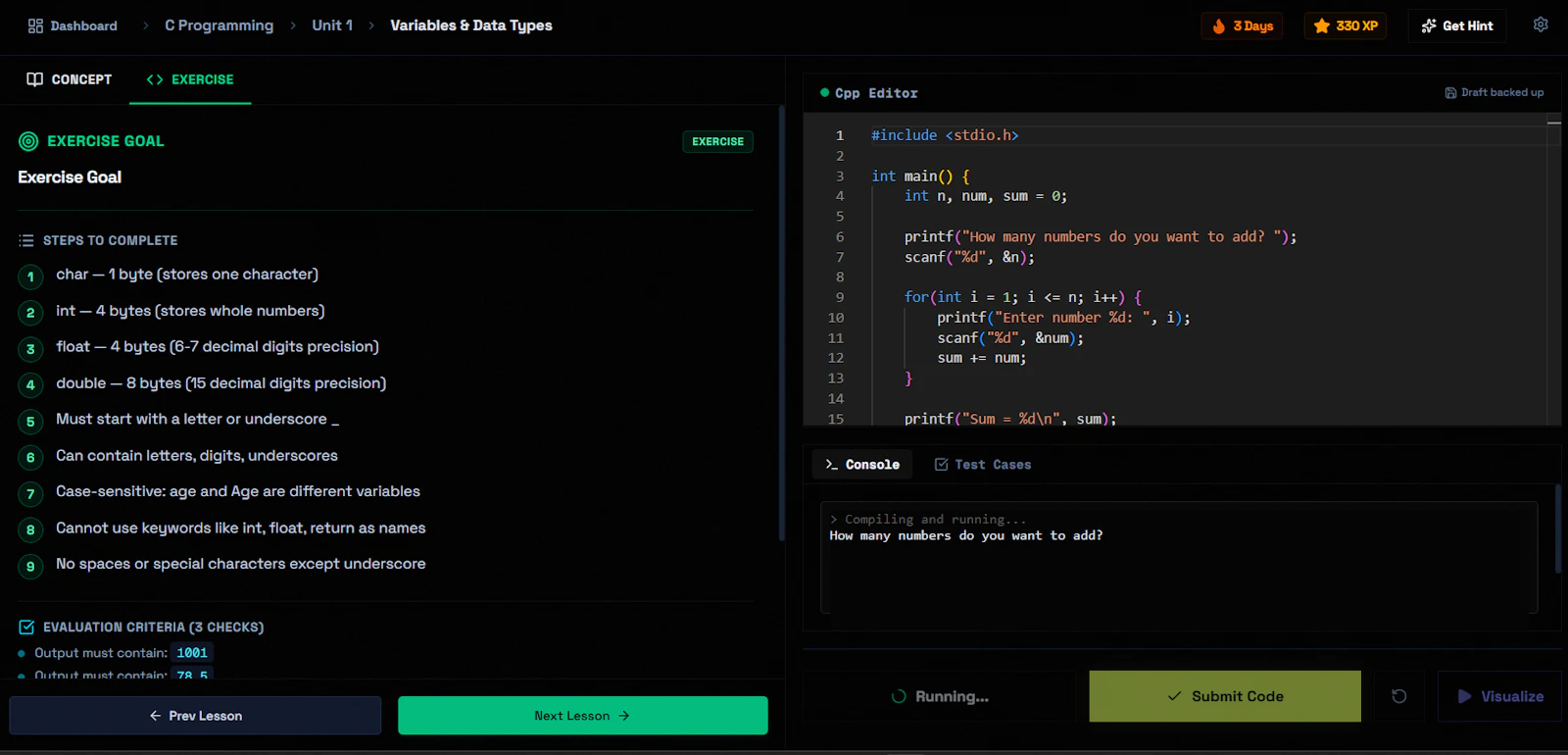Click step text 'int — 4 bytes'

point(190,311)
